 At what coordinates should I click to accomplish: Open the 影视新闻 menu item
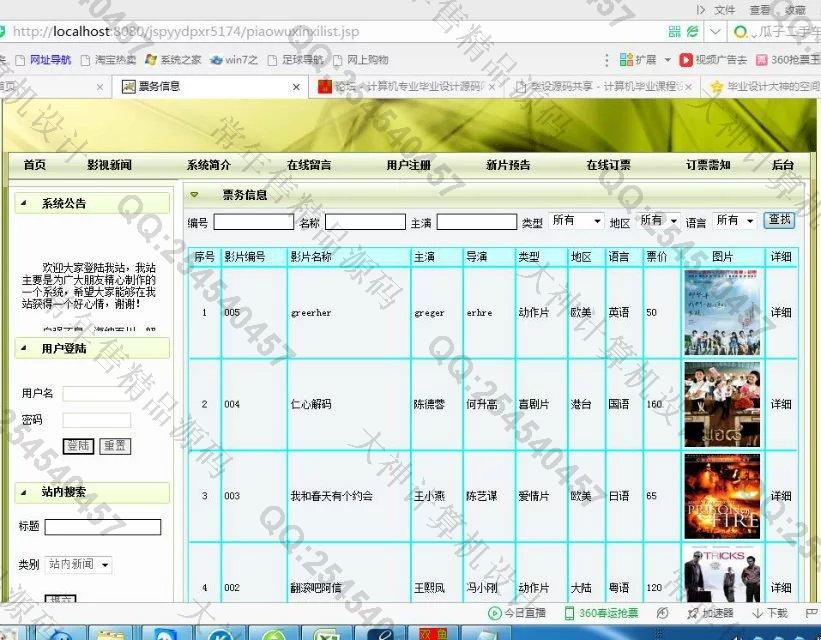click(109, 165)
